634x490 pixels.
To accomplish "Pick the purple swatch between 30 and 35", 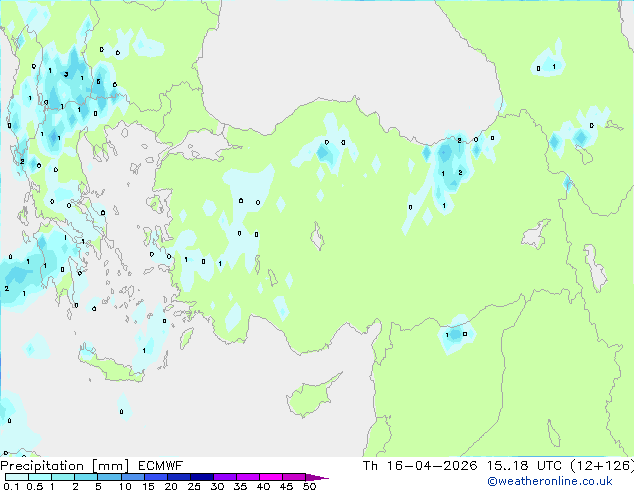I will (224, 477).
